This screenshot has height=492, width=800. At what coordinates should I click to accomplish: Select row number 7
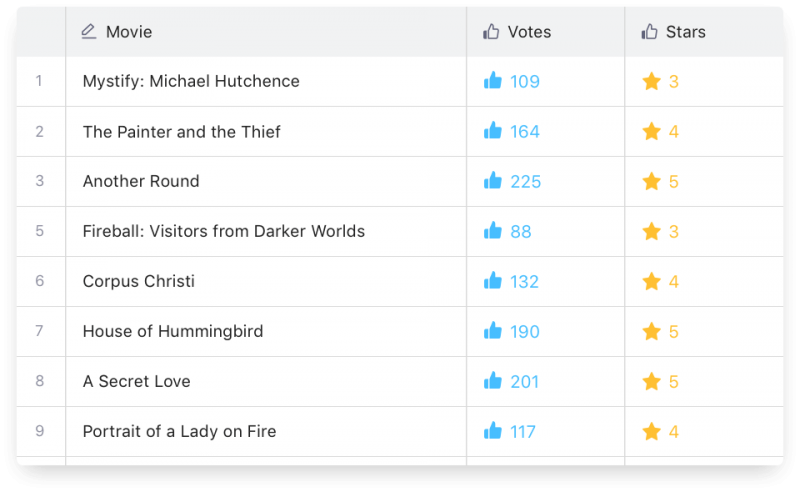[40, 331]
